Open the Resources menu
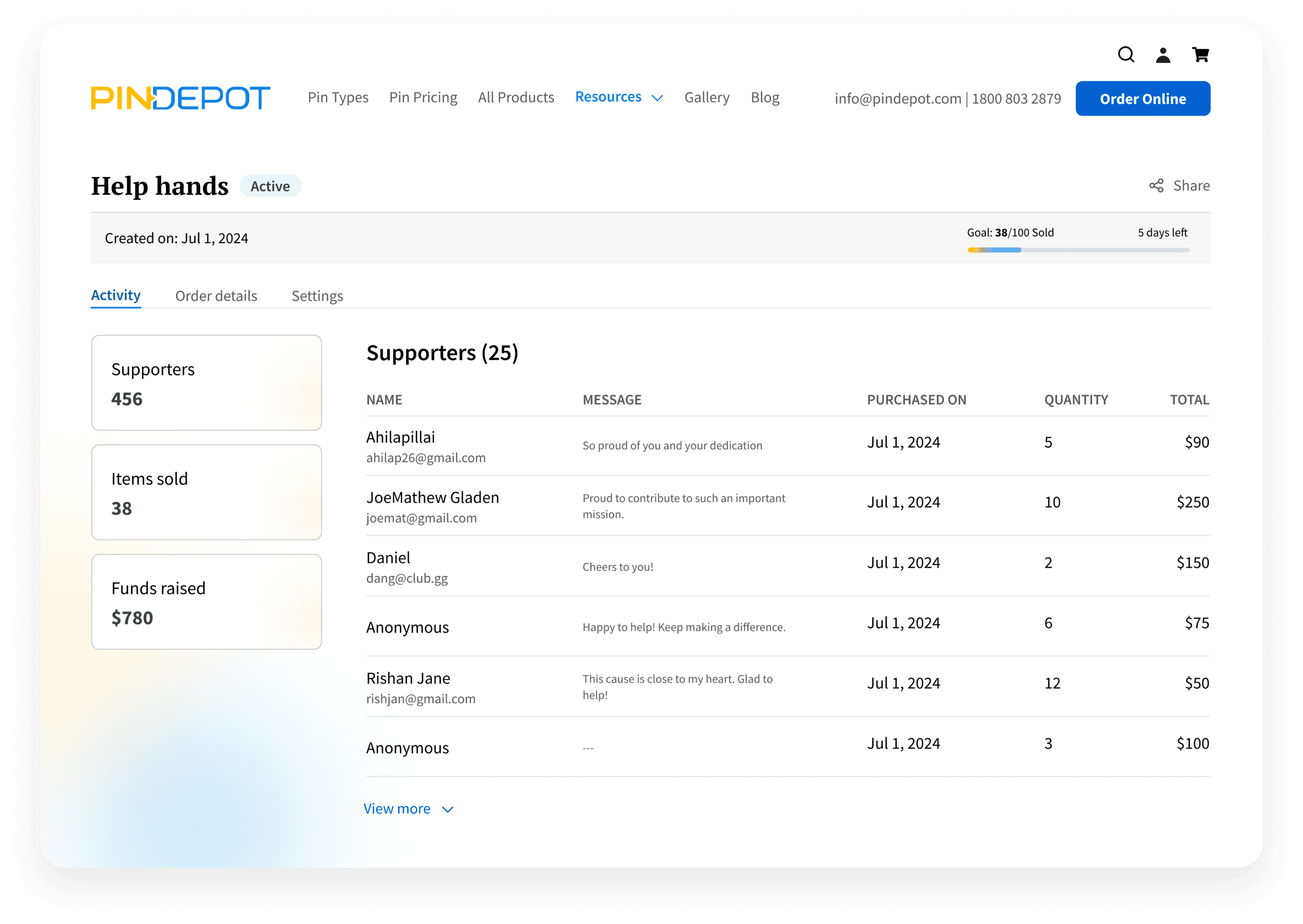Screen dimensions: 1303x924 pos(608,97)
